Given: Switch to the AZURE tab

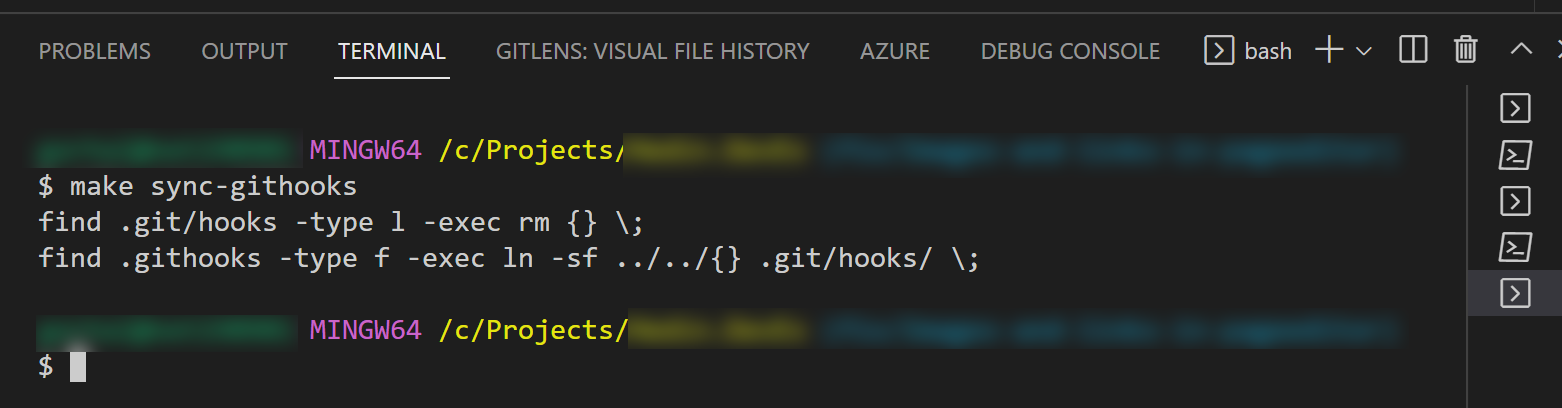Looking at the screenshot, I should [x=895, y=51].
